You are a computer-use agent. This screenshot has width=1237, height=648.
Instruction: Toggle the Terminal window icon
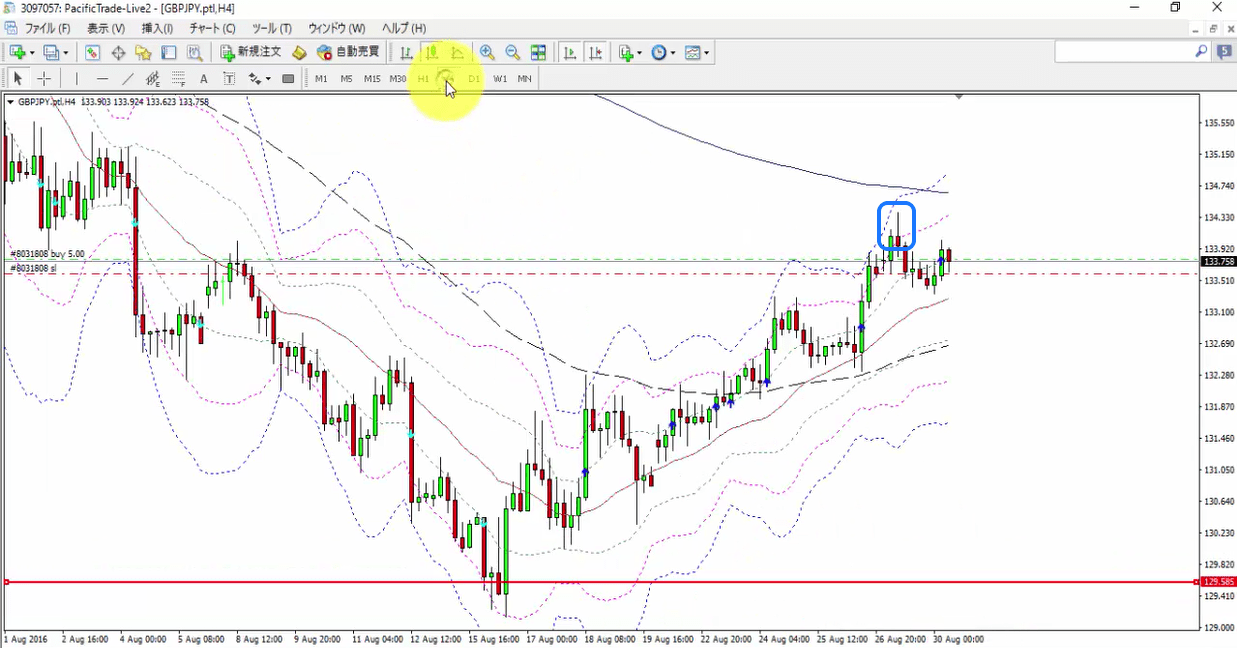pyautogui.click(x=169, y=52)
